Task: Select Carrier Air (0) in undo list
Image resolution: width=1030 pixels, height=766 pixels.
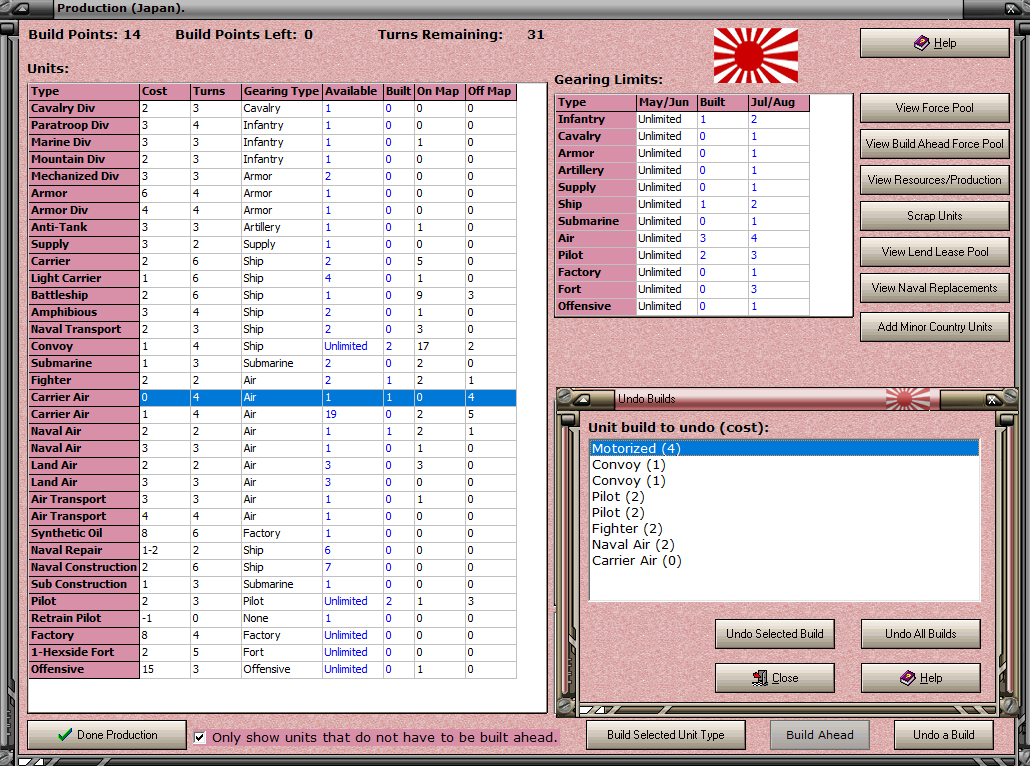Action: coord(784,560)
